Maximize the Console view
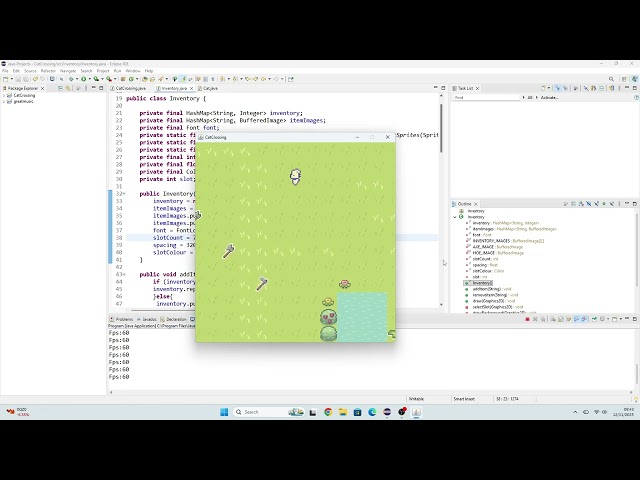Screen dimensions: 640x480 click(x=635, y=319)
